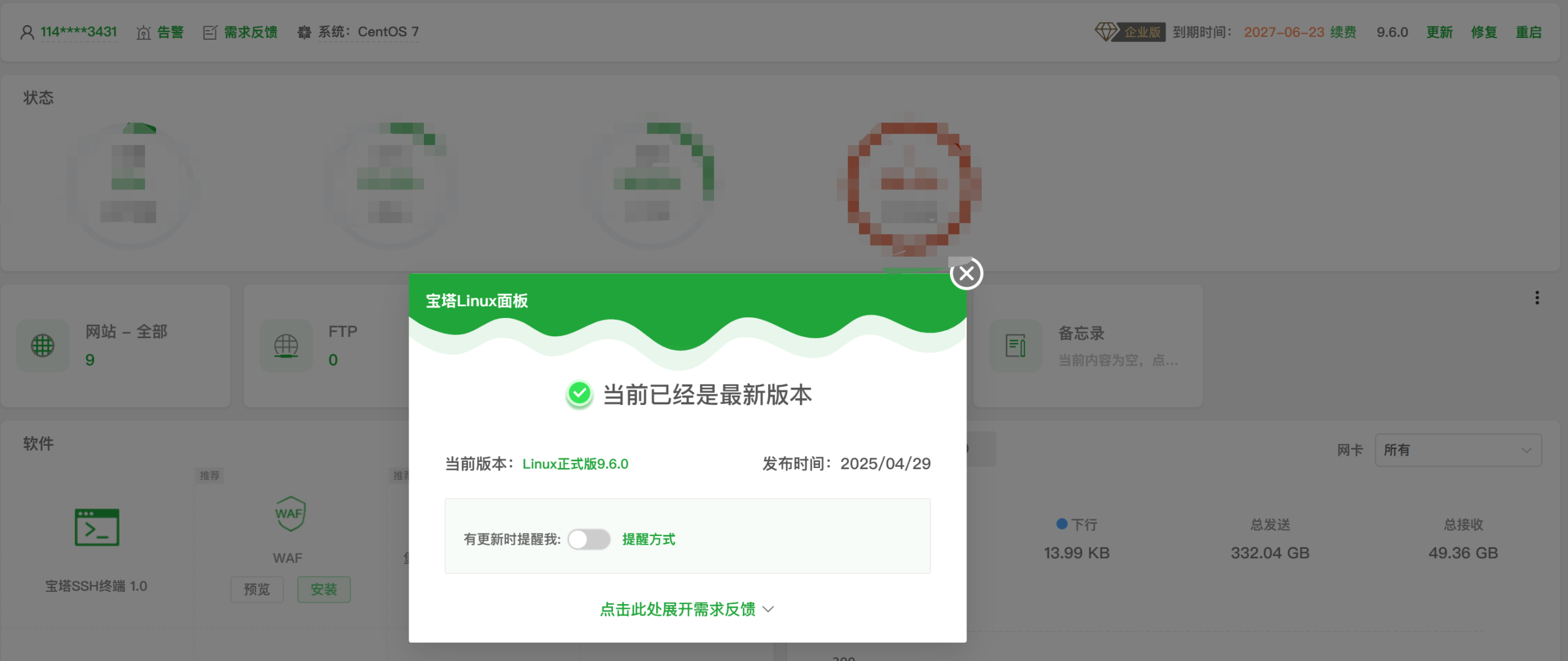Click the 修复 repair button
This screenshot has height=661, width=1568.
point(1484,32)
